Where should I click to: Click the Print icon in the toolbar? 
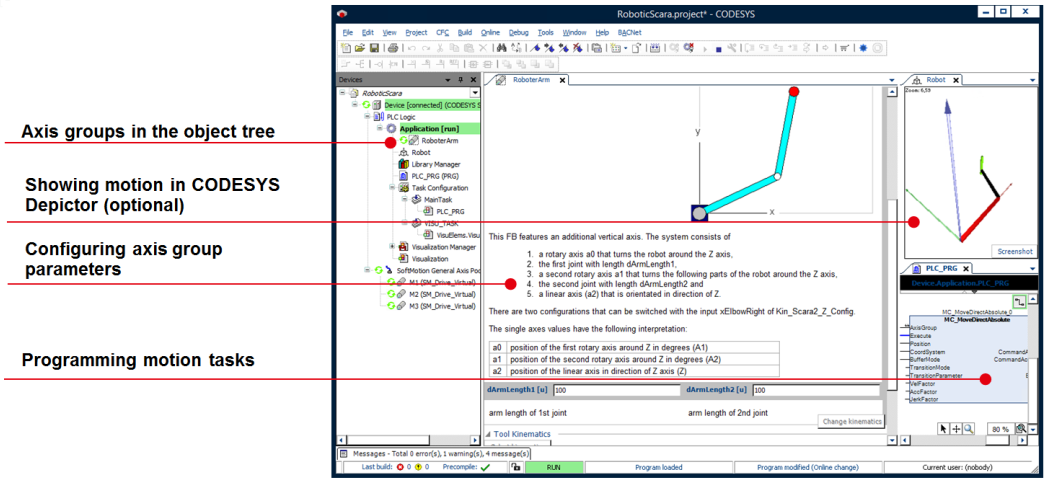(x=393, y=48)
